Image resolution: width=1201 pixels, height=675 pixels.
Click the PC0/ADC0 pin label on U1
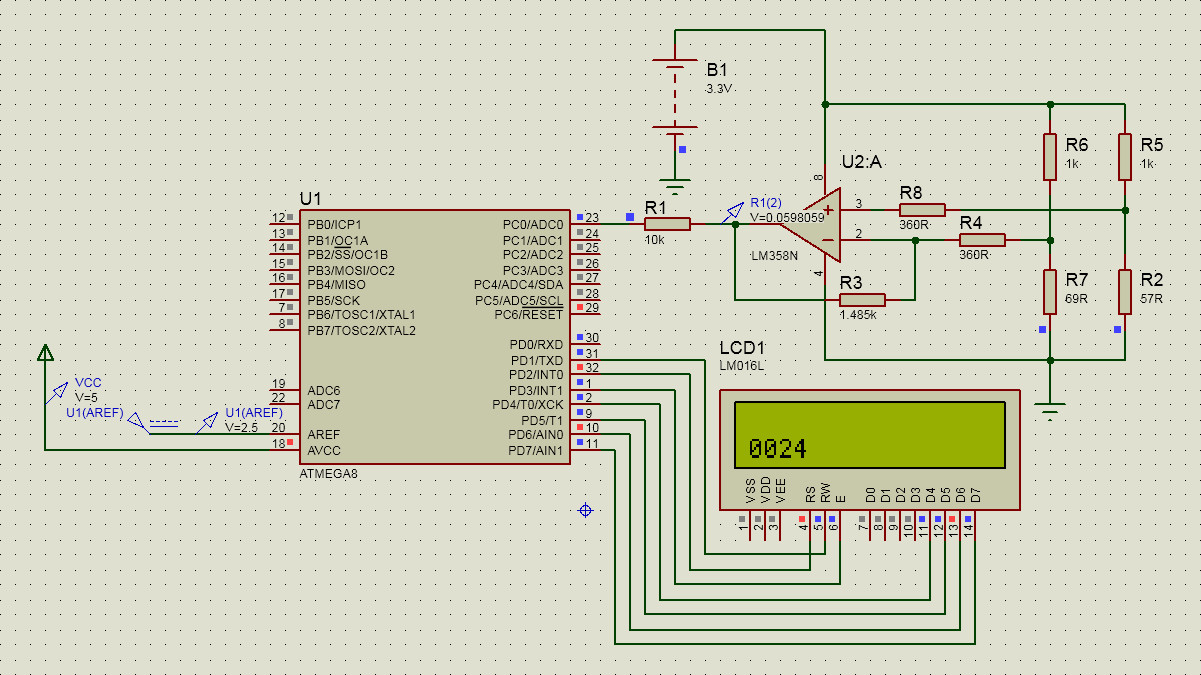pyautogui.click(x=533, y=225)
